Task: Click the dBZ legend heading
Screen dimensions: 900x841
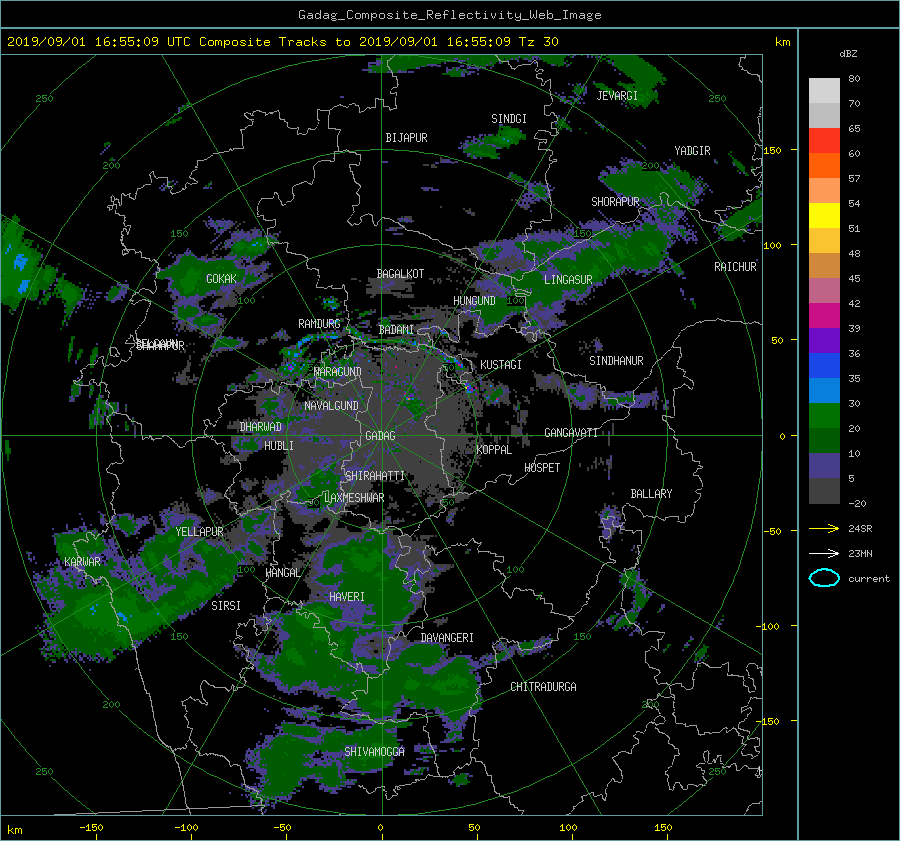Action: 848,54
